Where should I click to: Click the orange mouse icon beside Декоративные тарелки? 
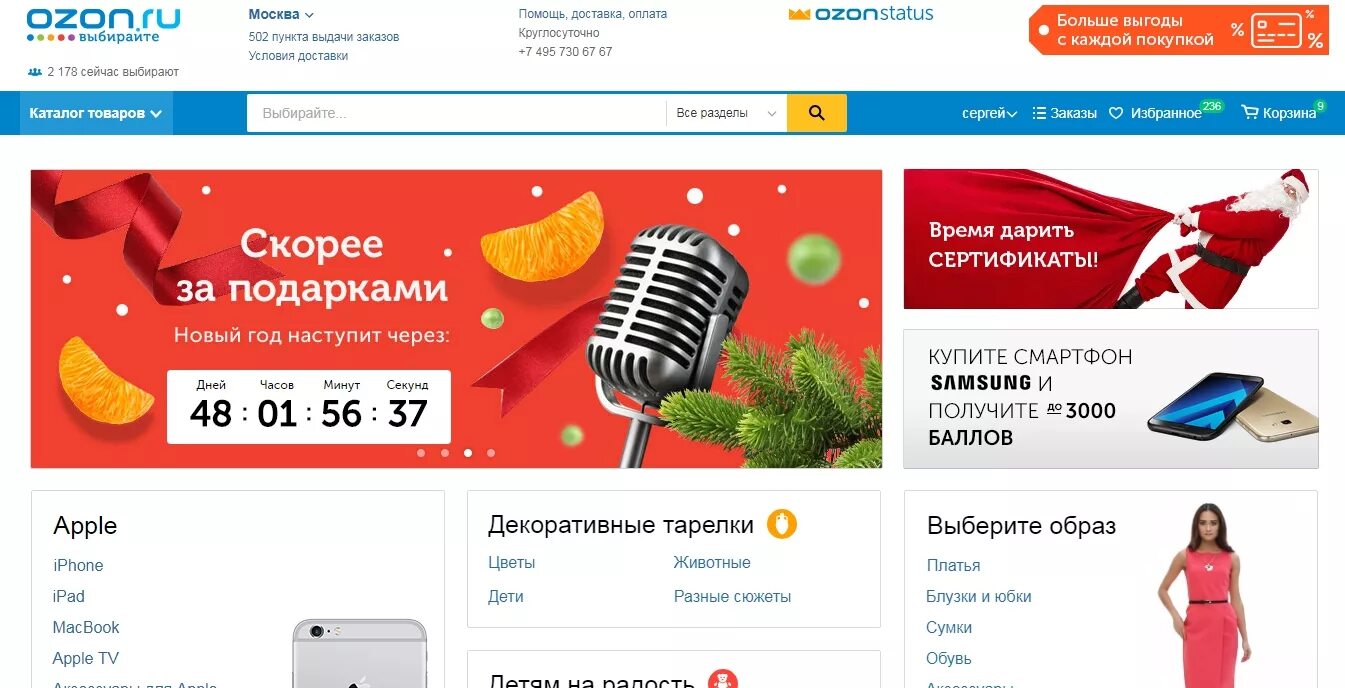click(782, 524)
